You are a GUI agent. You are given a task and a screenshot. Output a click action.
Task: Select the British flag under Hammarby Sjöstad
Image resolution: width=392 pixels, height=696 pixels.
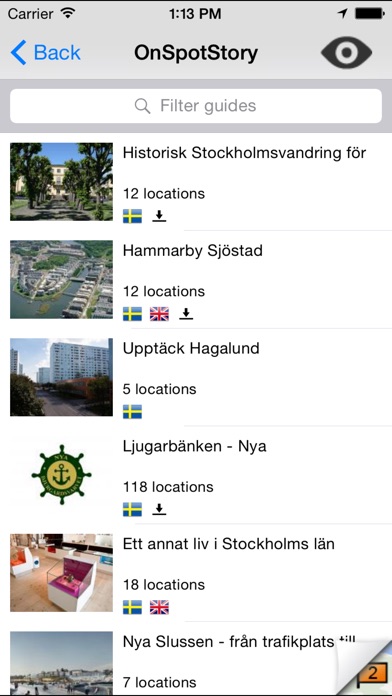click(x=159, y=314)
